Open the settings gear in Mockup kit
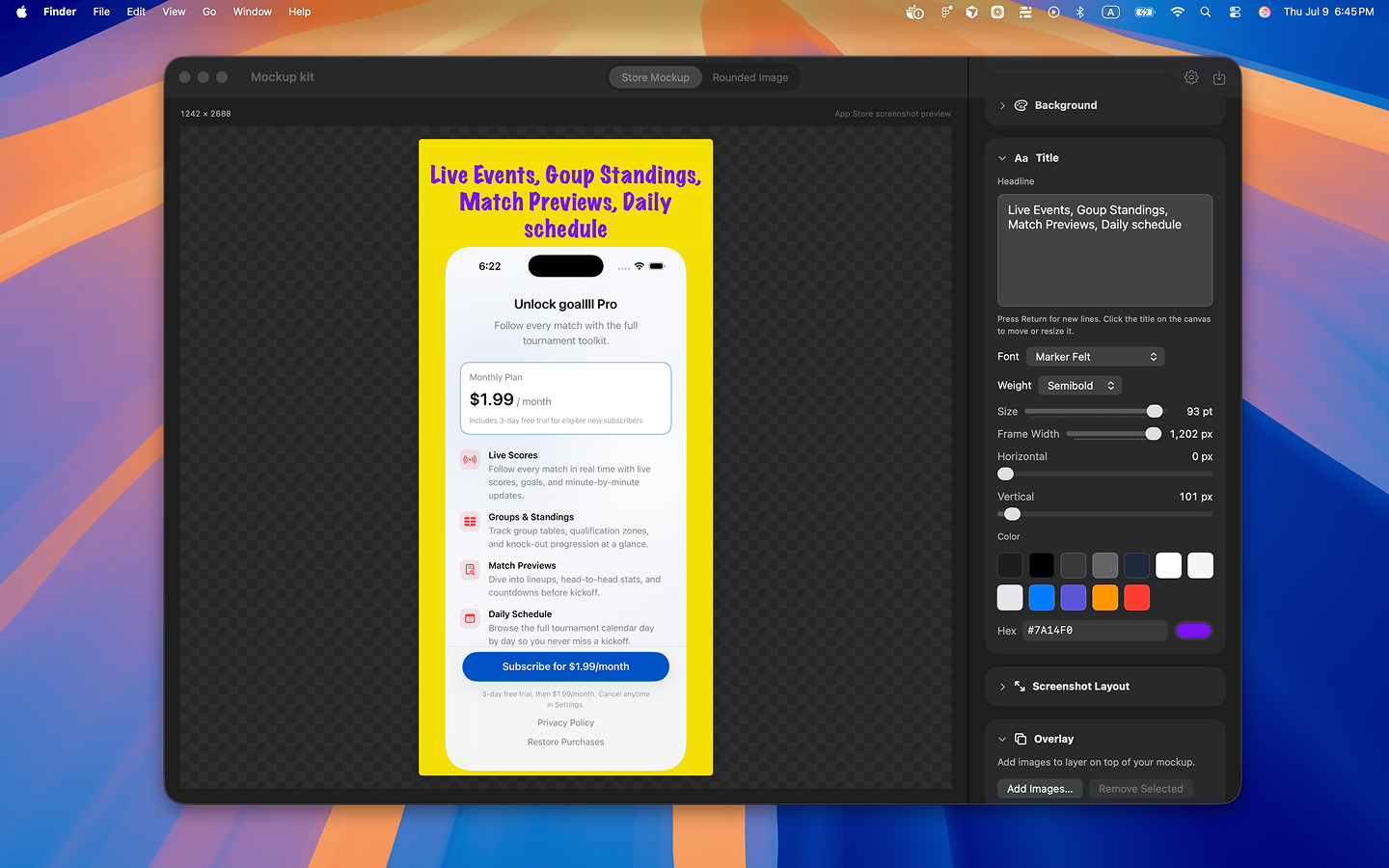 (1191, 77)
